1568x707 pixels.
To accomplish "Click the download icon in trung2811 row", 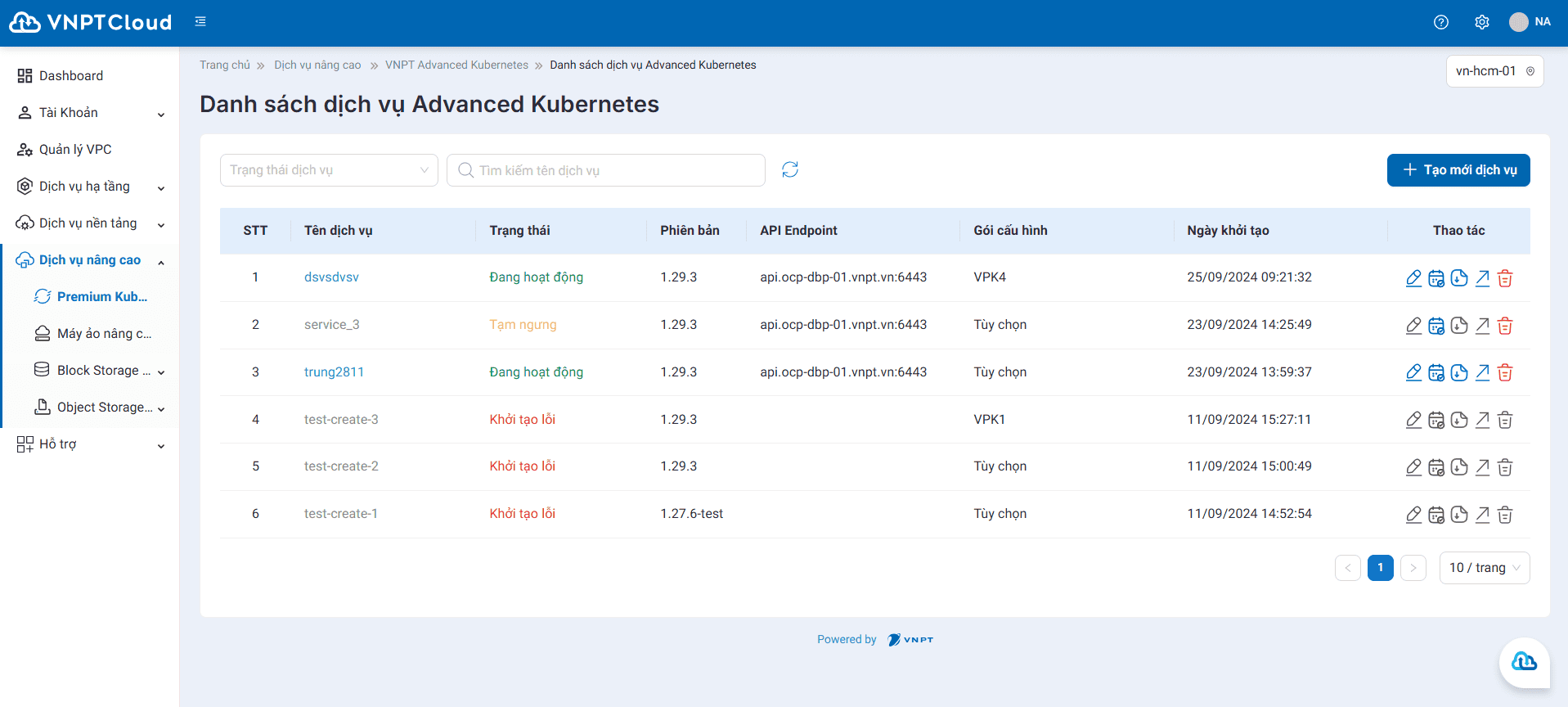I will [x=1459, y=373].
